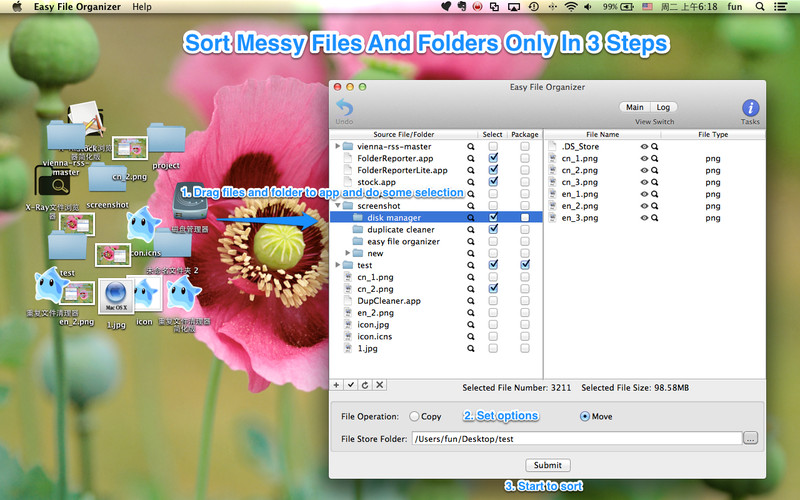Click magnifier icon for icon.icns row
Viewport: 800px width, 500px height.
pyautogui.click(x=471, y=337)
